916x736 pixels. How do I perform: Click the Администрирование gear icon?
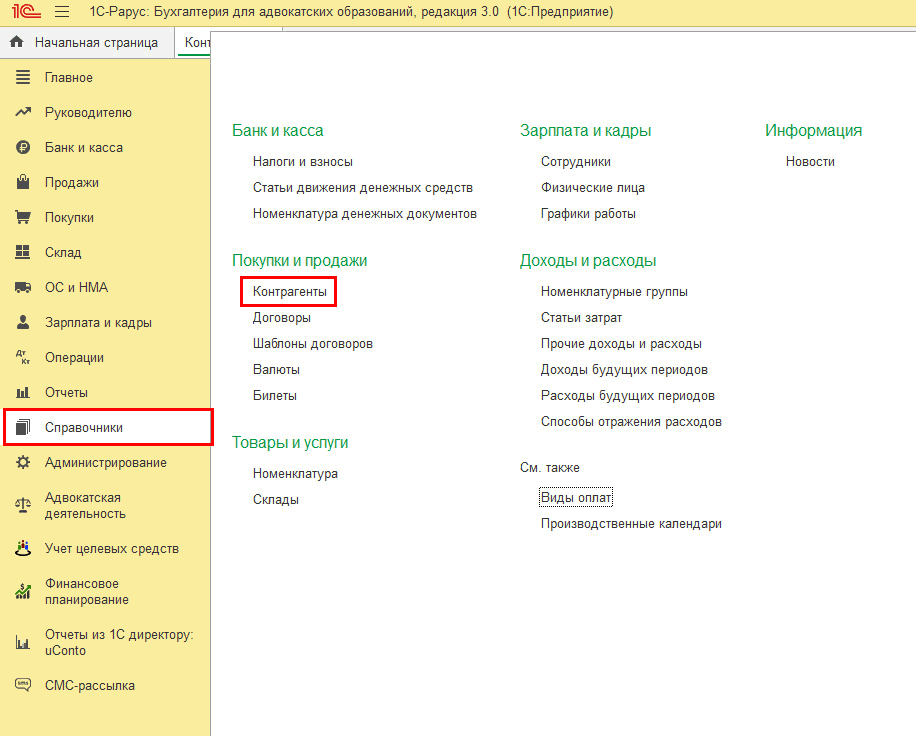(23, 463)
